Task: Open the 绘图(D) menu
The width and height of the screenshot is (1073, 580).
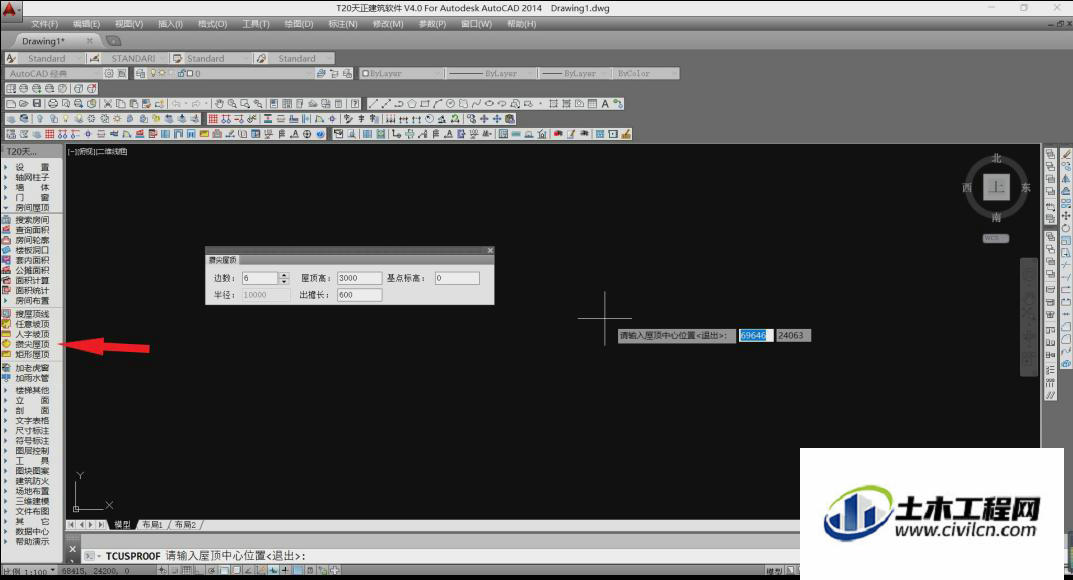Action: 298,24
